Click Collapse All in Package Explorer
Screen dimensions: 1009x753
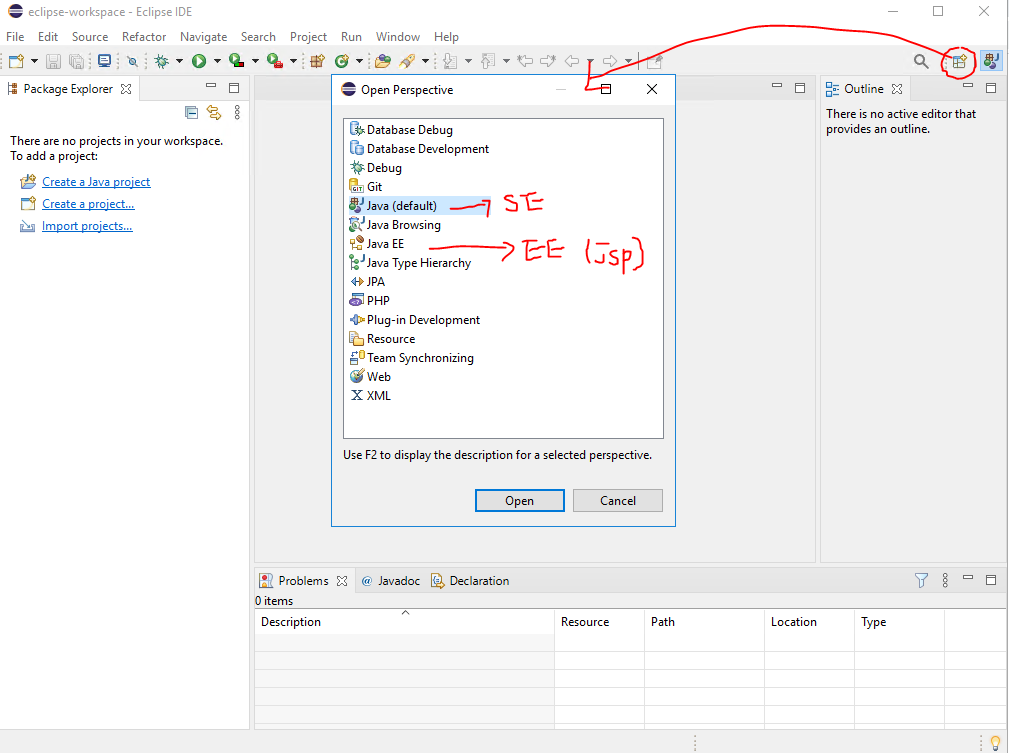[x=191, y=113]
